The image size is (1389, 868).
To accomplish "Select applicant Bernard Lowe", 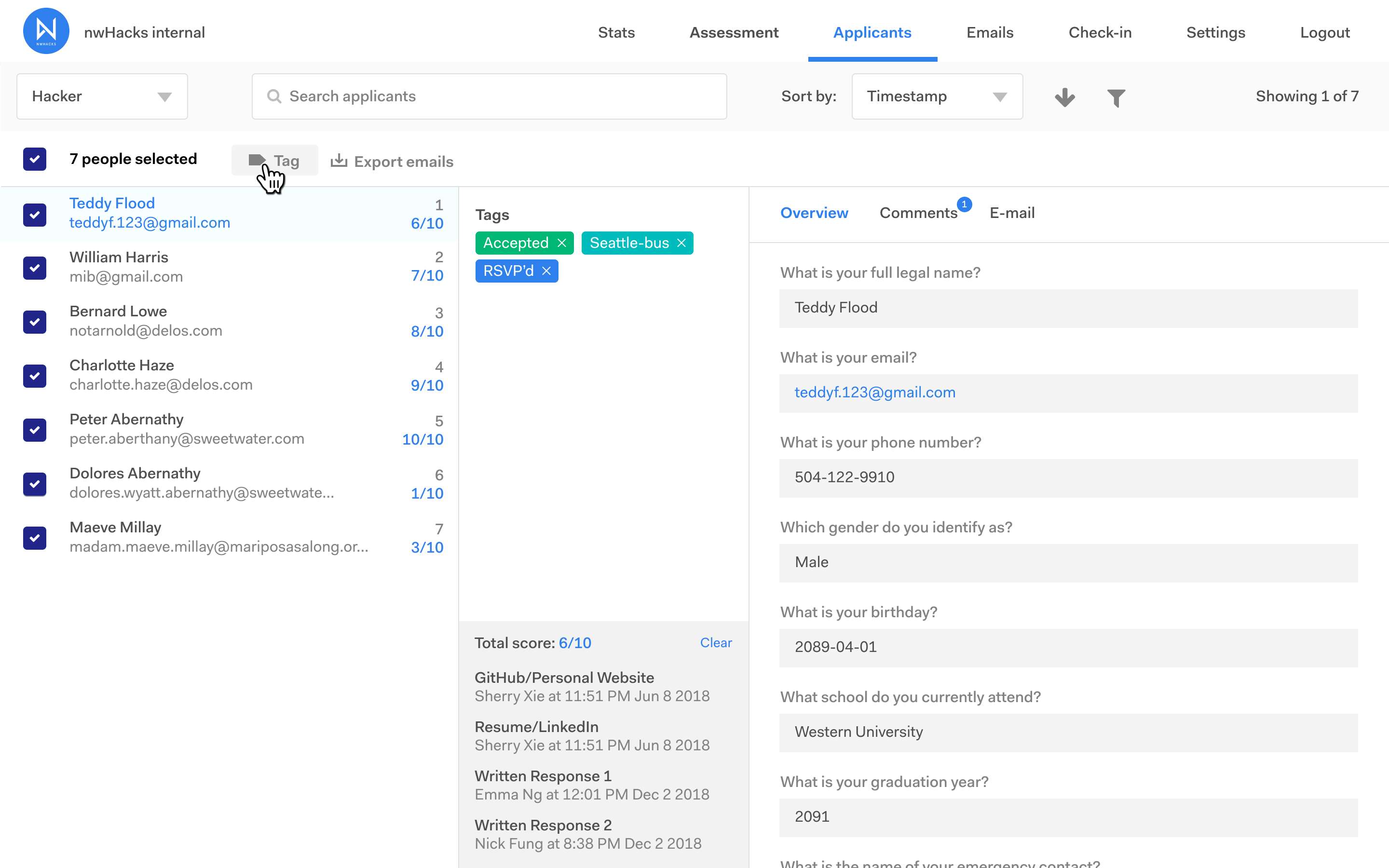I will click(230, 322).
